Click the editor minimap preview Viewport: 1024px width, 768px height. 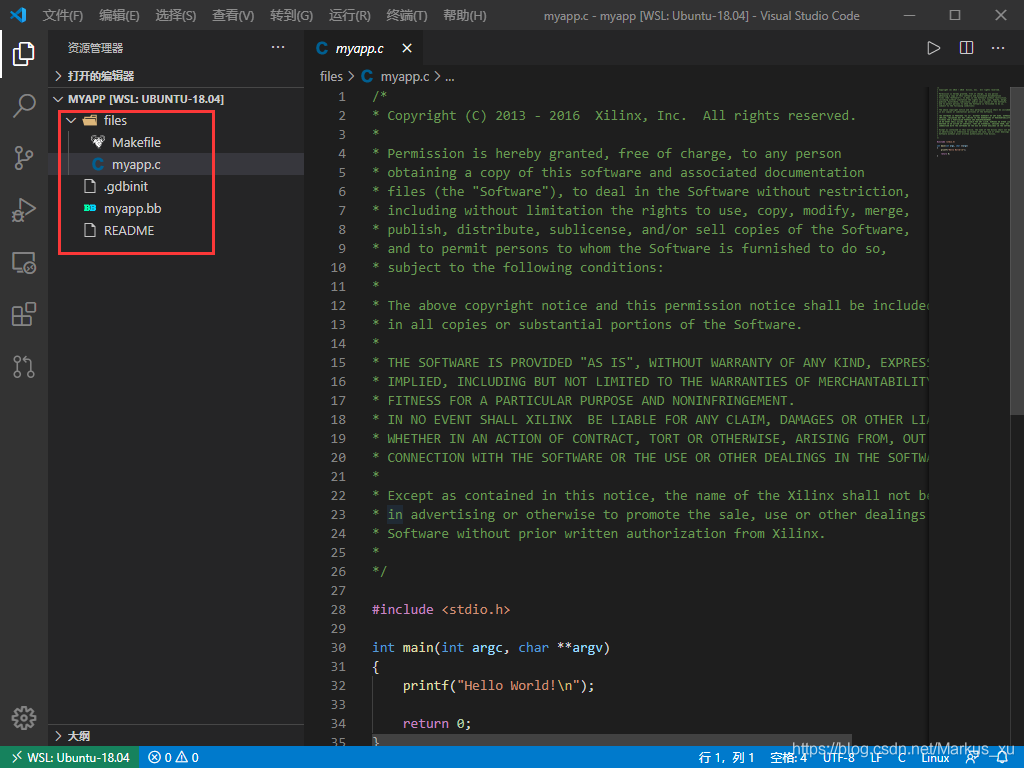tap(965, 122)
